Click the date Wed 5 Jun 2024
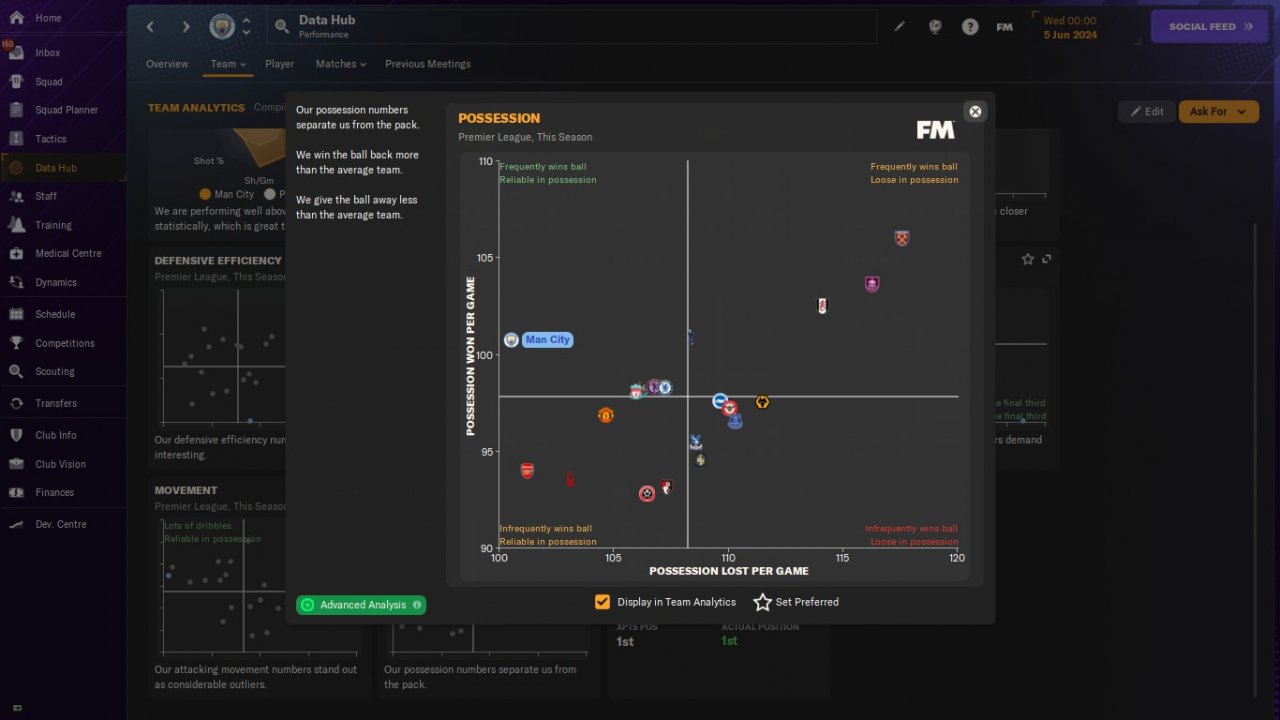The height and width of the screenshot is (720, 1280). pos(1070,27)
